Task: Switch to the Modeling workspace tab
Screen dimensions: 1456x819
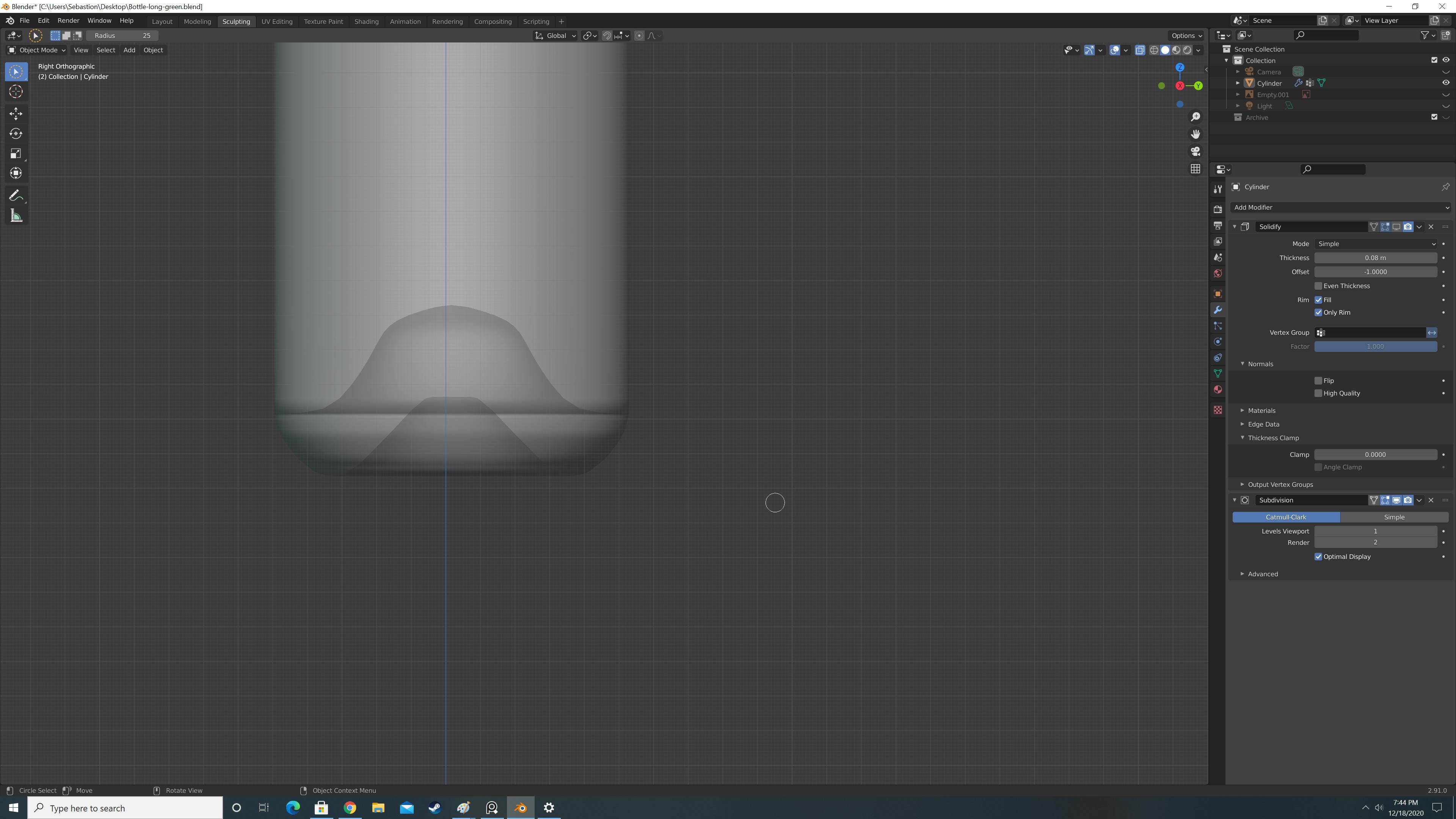Action: [x=197, y=22]
